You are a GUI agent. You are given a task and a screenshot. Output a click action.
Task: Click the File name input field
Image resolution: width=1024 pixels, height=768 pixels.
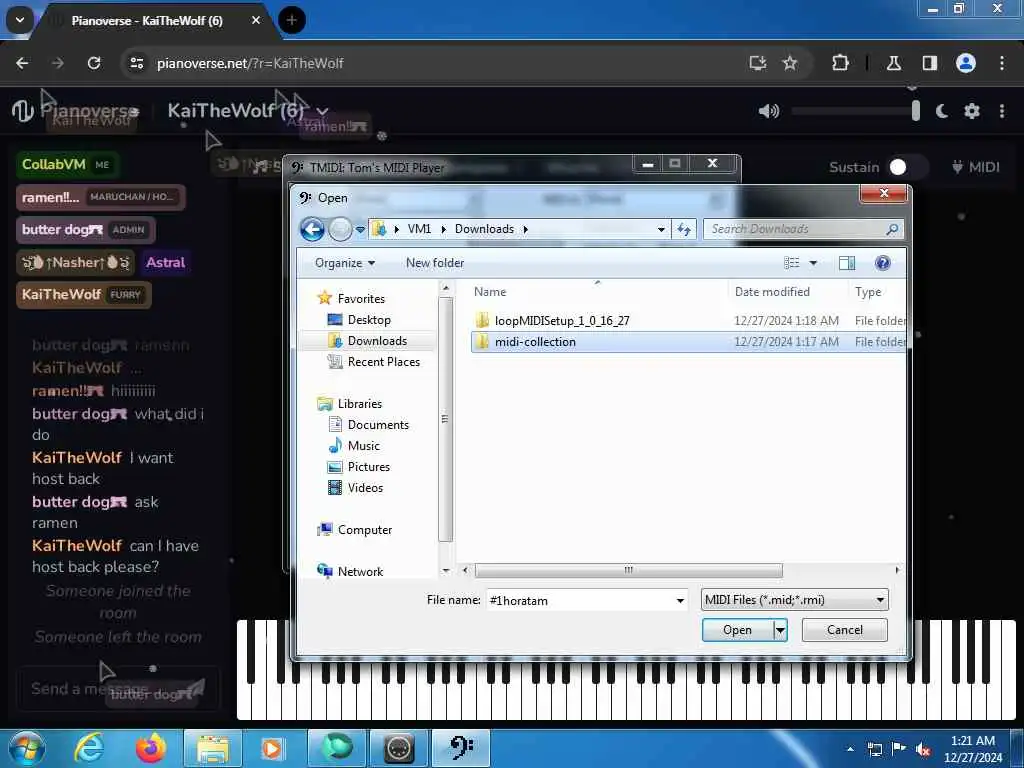(x=580, y=600)
